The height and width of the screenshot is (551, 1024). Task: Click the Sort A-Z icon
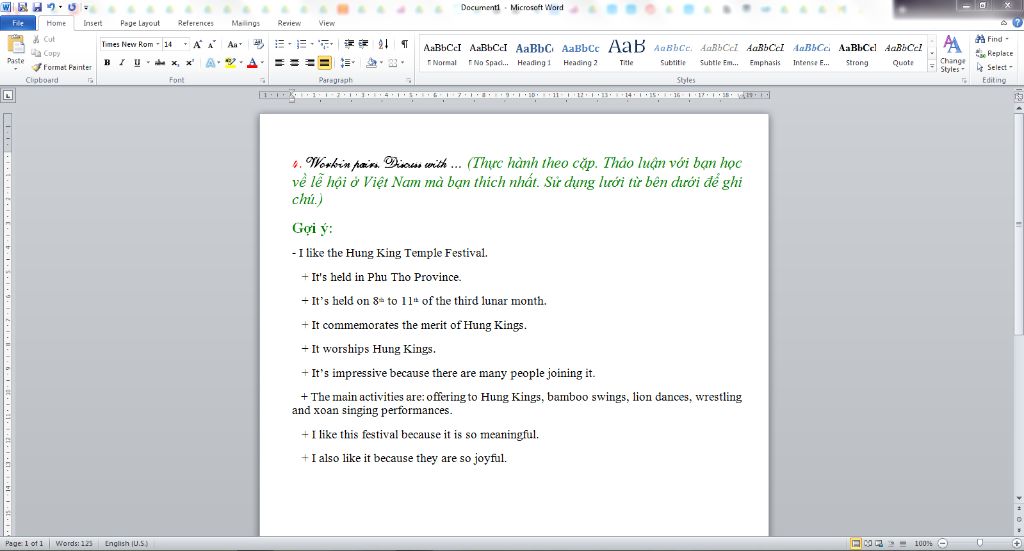tap(383, 44)
